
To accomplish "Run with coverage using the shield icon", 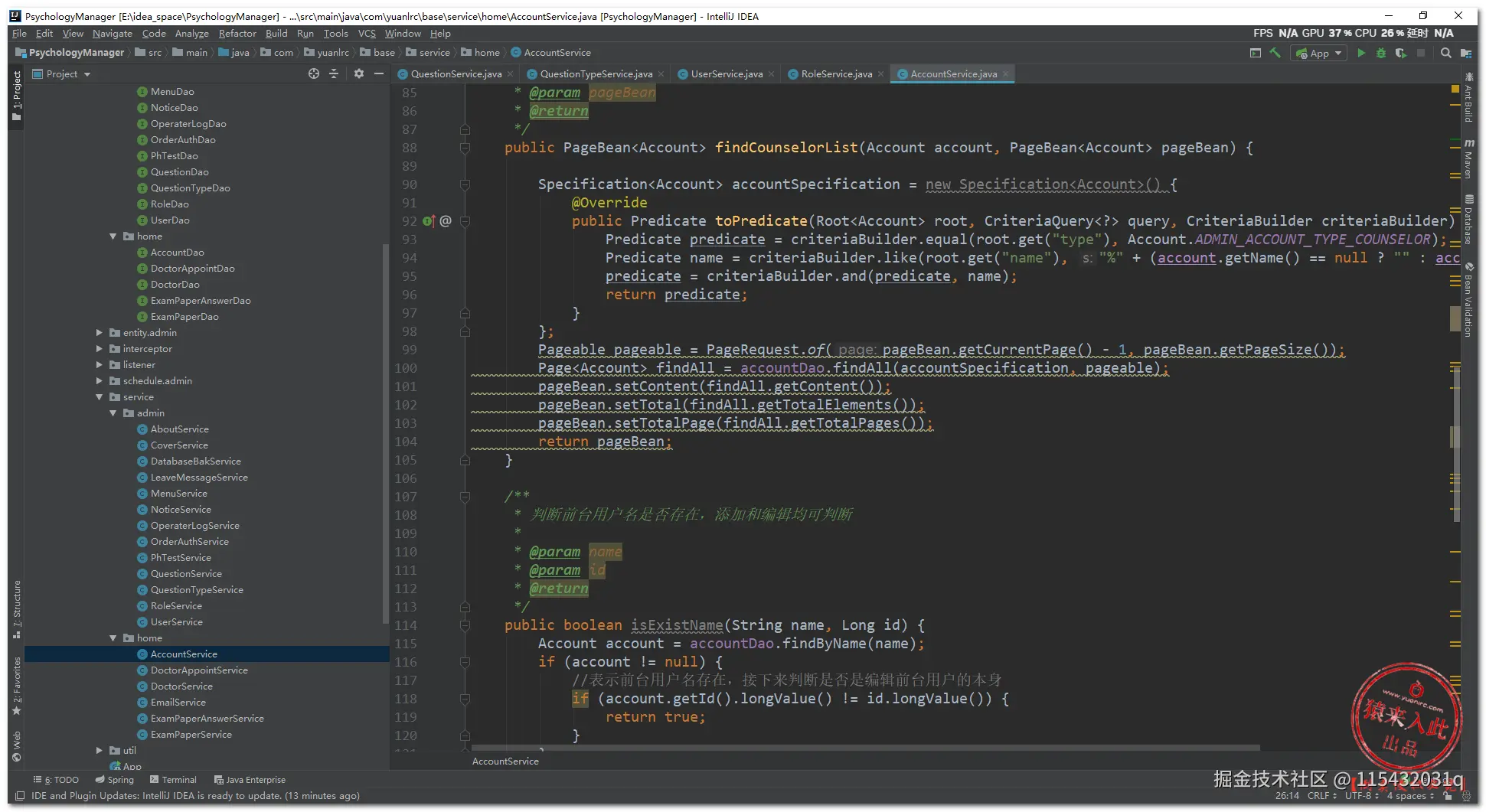I will (1400, 53).
